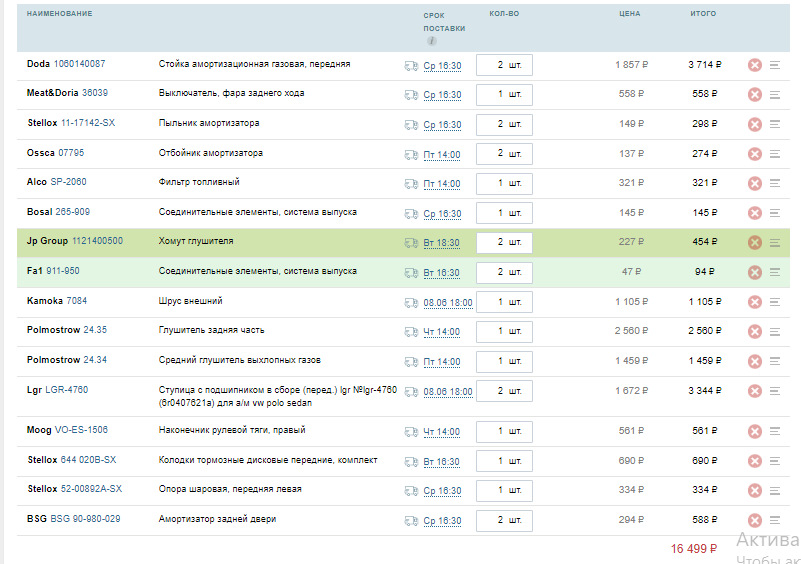Click description Шрус внешний
The width and height of the screenshot is (801, 564).
pos(191,301)
